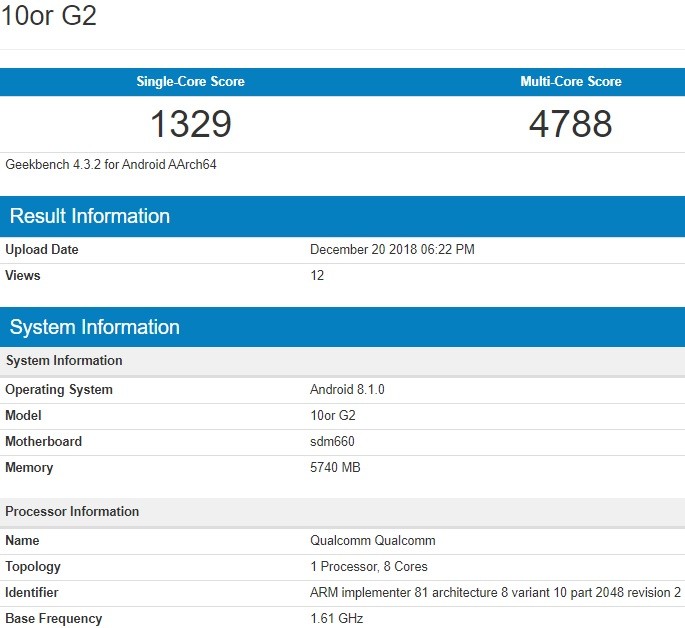Select the 'Views' row label
The width and height of the screenshot is (685, 628).
click(23, 276)
